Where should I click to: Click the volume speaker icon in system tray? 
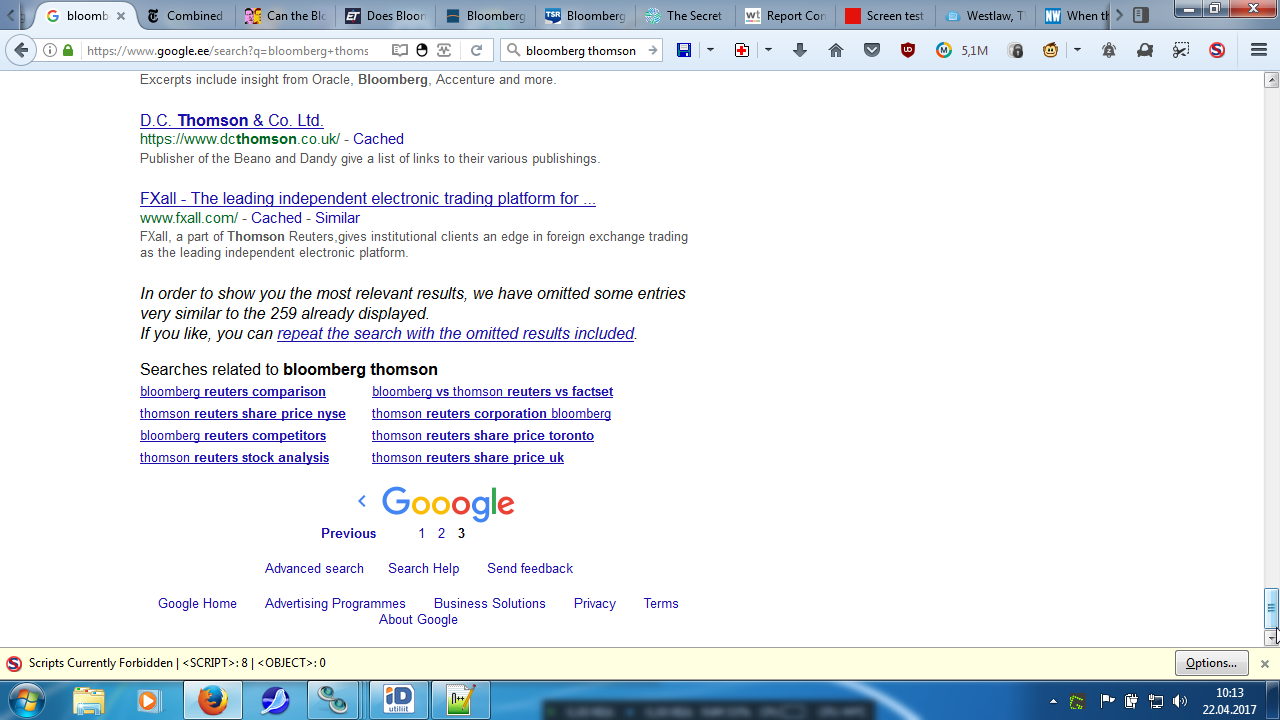1180,701
